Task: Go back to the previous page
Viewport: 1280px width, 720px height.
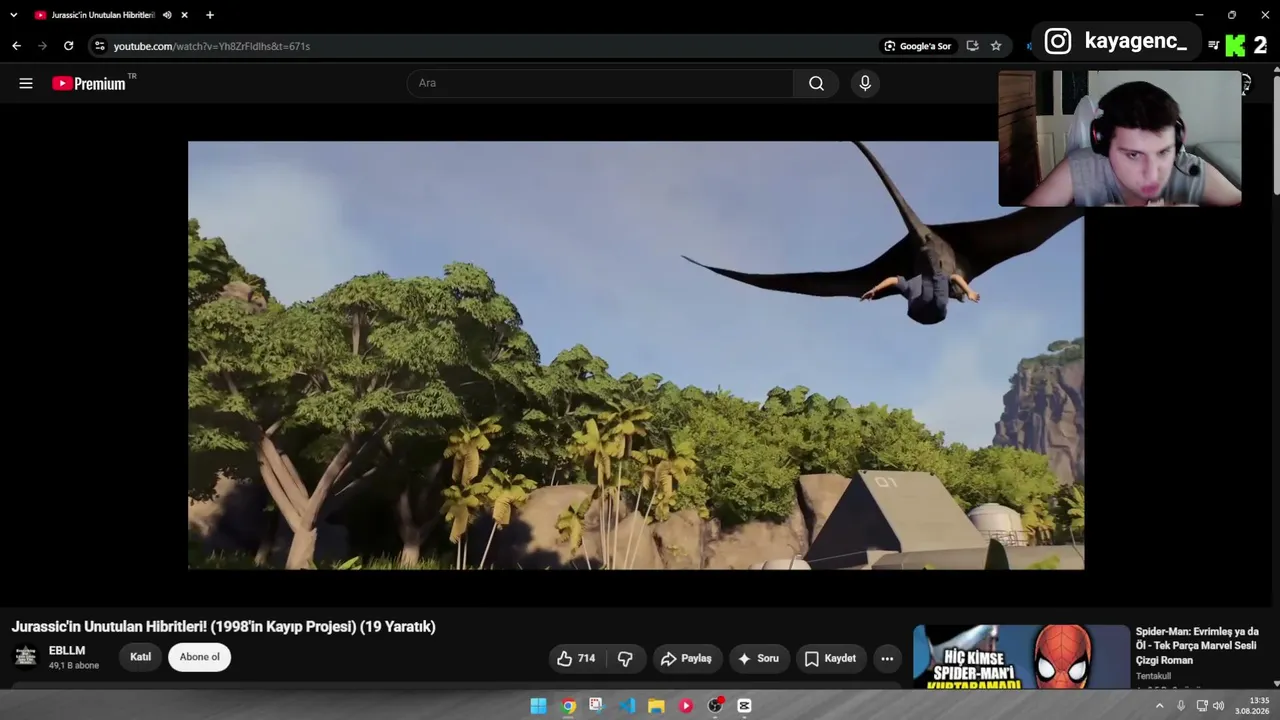Action: tap(16, 46)
